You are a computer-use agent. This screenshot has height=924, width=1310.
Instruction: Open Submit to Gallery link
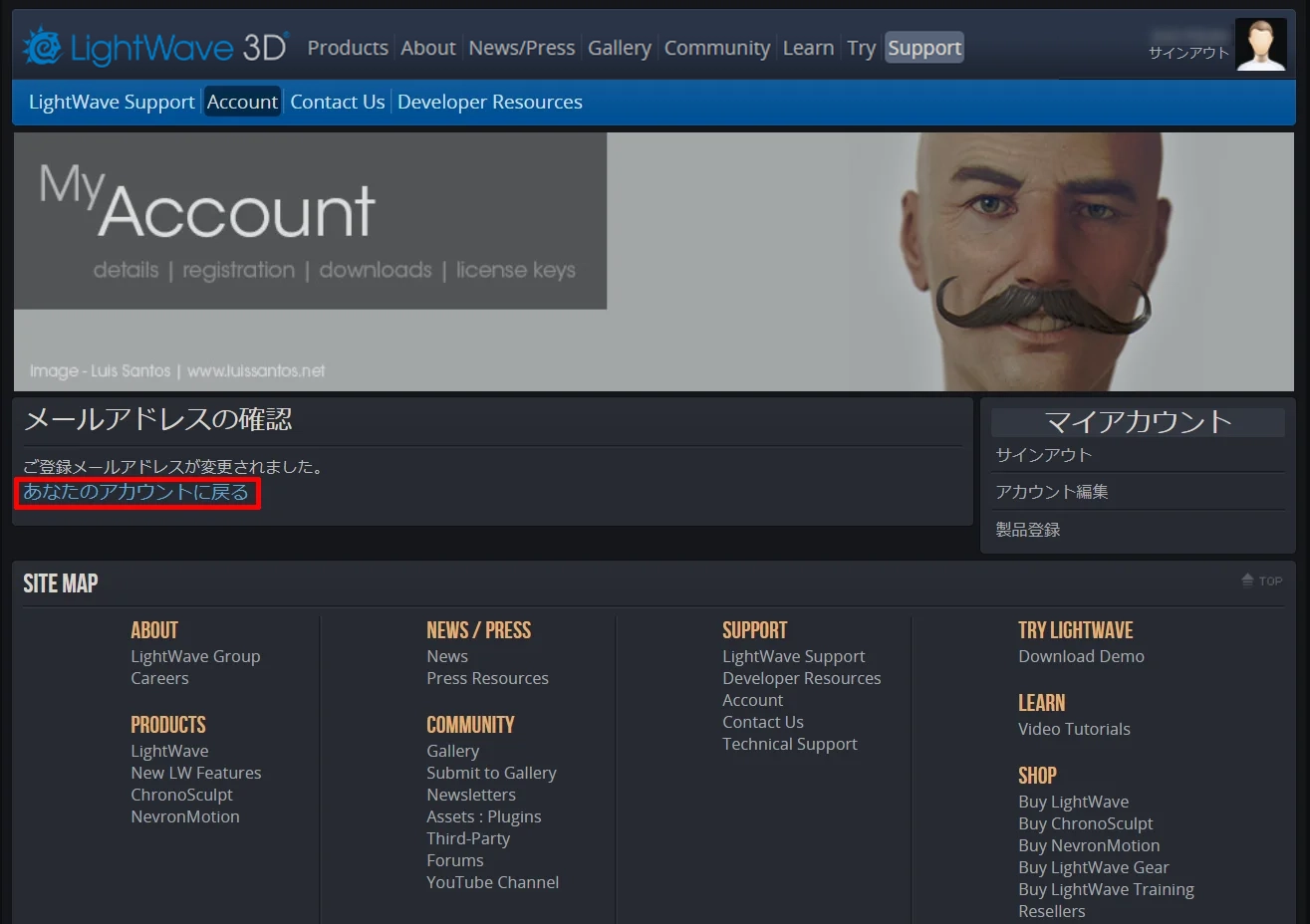click(491, 773)
